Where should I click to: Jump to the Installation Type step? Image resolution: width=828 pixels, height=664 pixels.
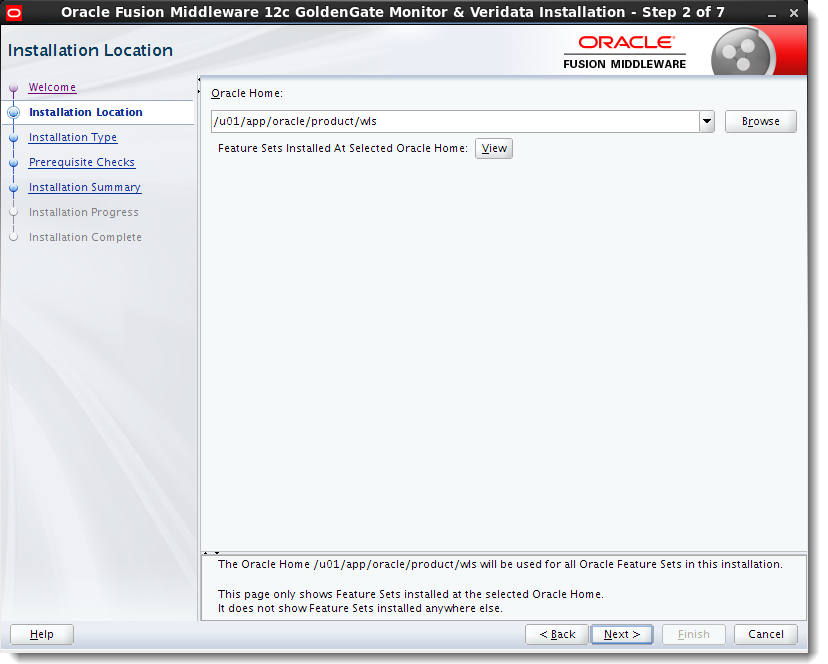pos(73,137)
